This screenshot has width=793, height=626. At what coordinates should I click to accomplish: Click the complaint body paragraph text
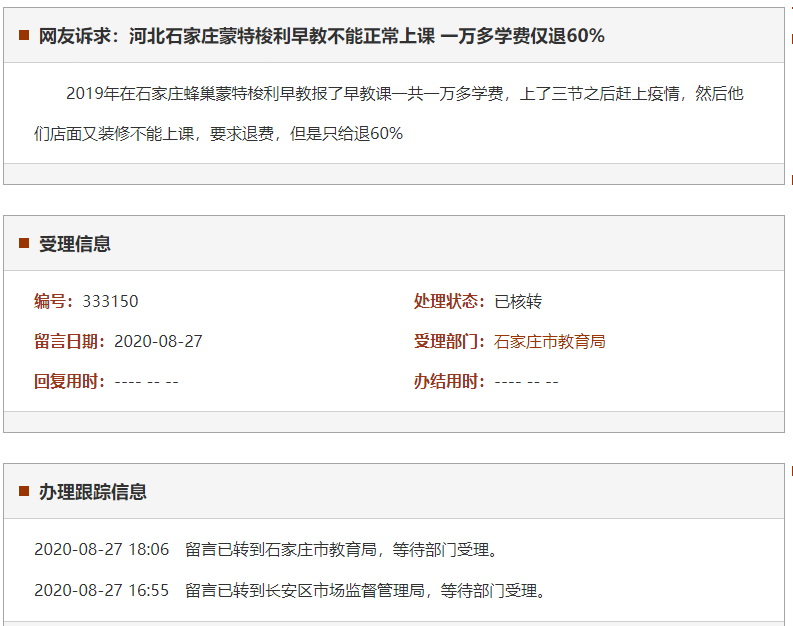click(x=388, y=113)
